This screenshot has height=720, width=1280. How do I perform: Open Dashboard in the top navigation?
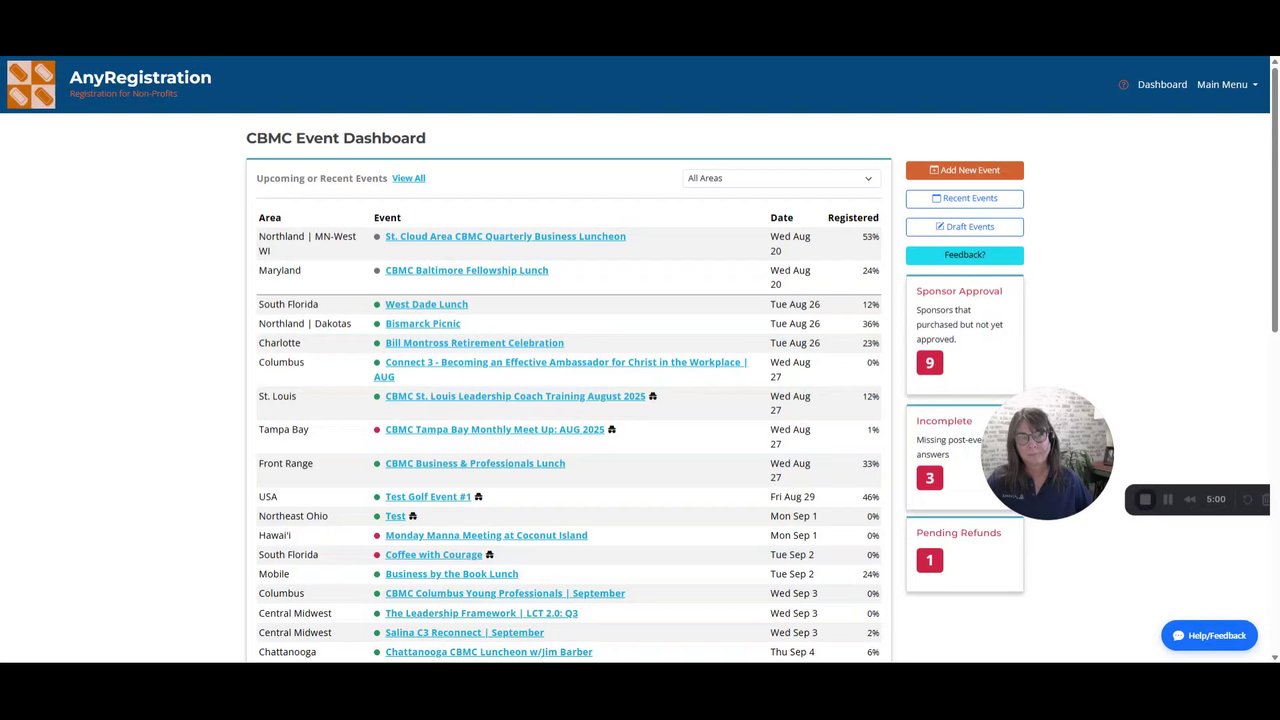(1162, 85)
